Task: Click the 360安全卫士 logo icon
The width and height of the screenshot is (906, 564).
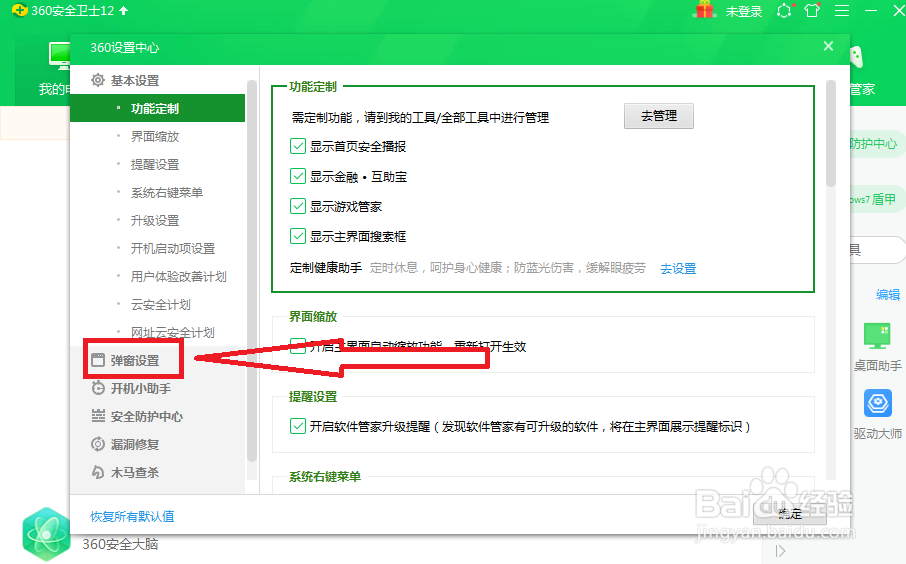Action: coord(19,10)
